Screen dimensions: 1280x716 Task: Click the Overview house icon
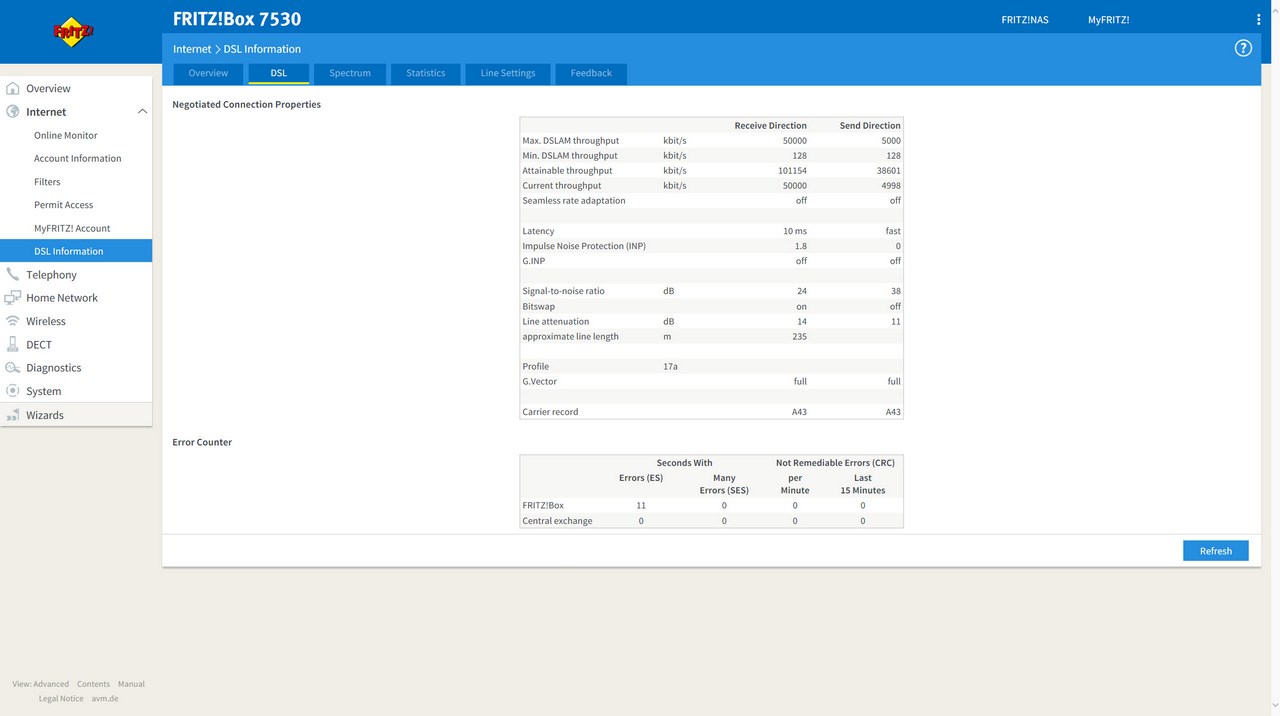tap(13, 88)
